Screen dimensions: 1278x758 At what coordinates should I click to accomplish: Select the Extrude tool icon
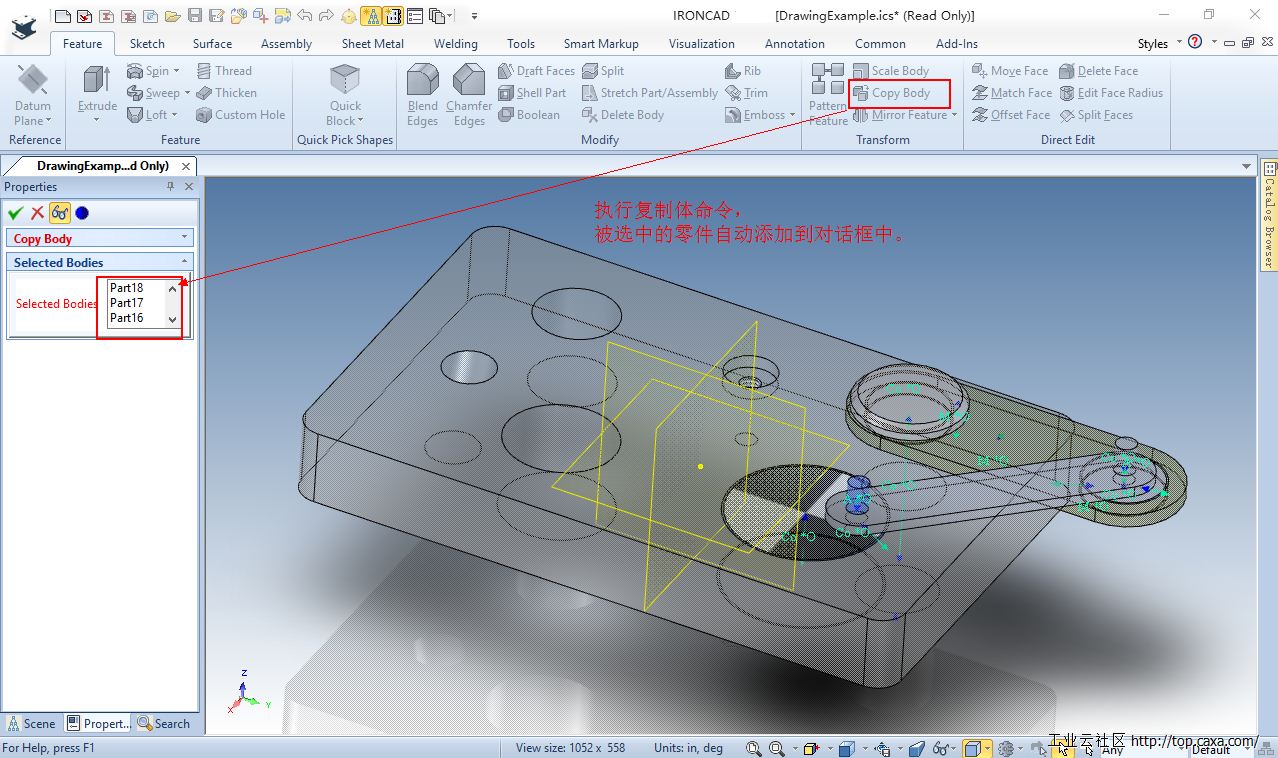(x=97, y=80)
